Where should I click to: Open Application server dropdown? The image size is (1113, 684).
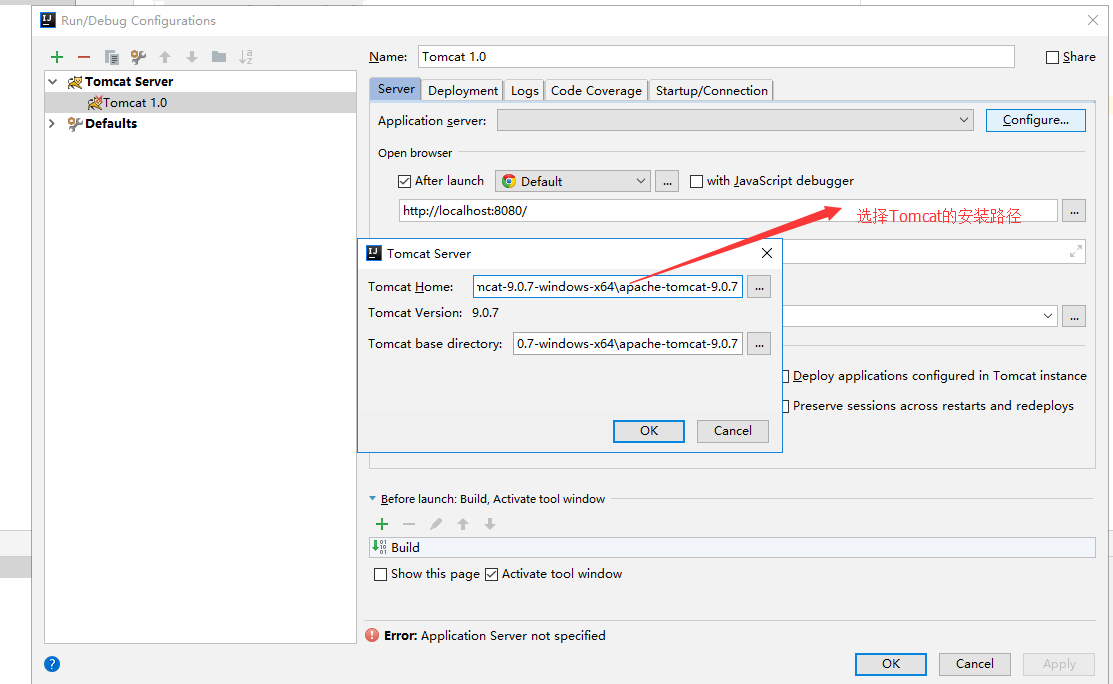click(x=735, y=120)
